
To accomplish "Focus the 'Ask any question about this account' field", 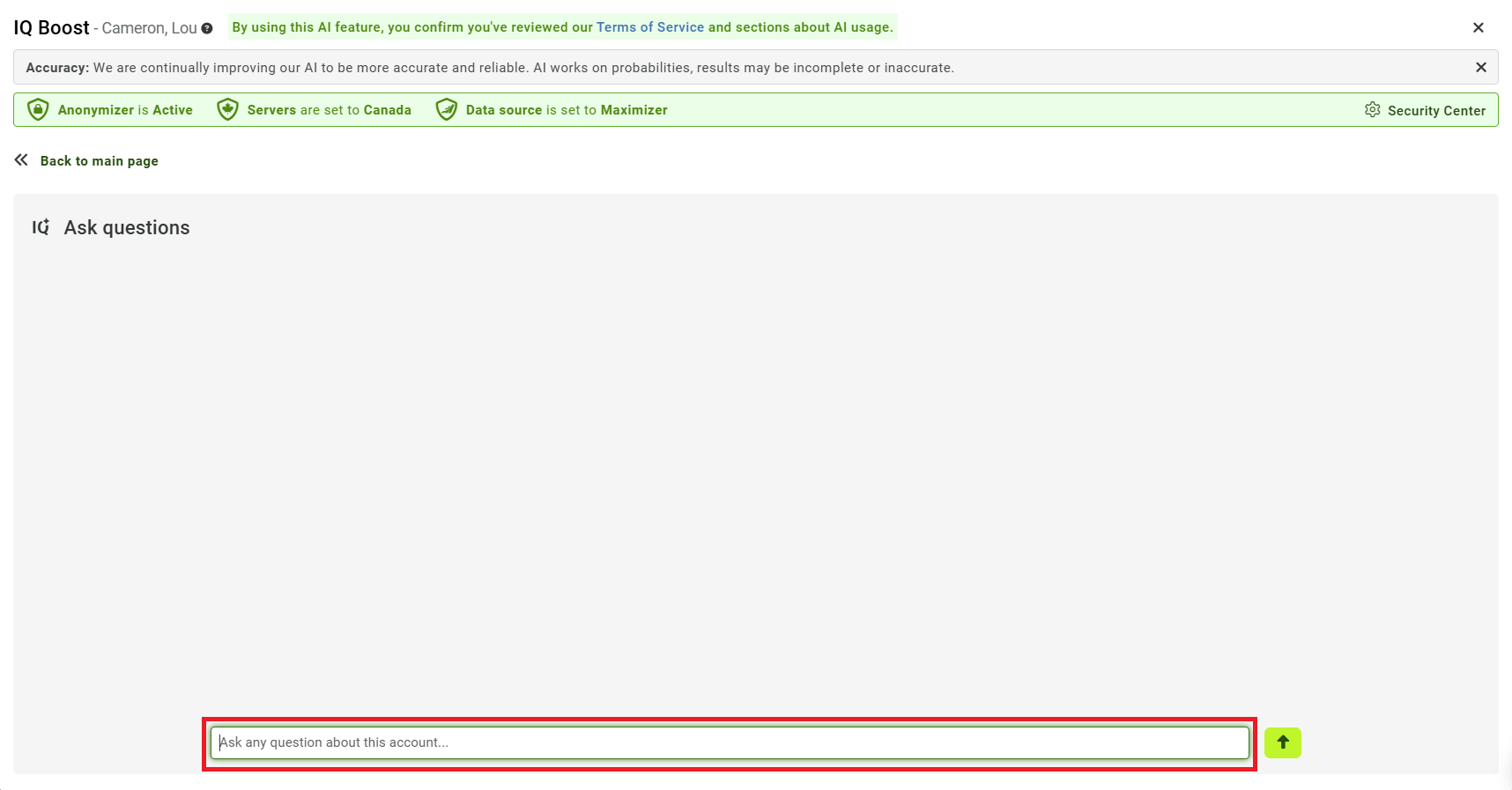I will (729, 742).
